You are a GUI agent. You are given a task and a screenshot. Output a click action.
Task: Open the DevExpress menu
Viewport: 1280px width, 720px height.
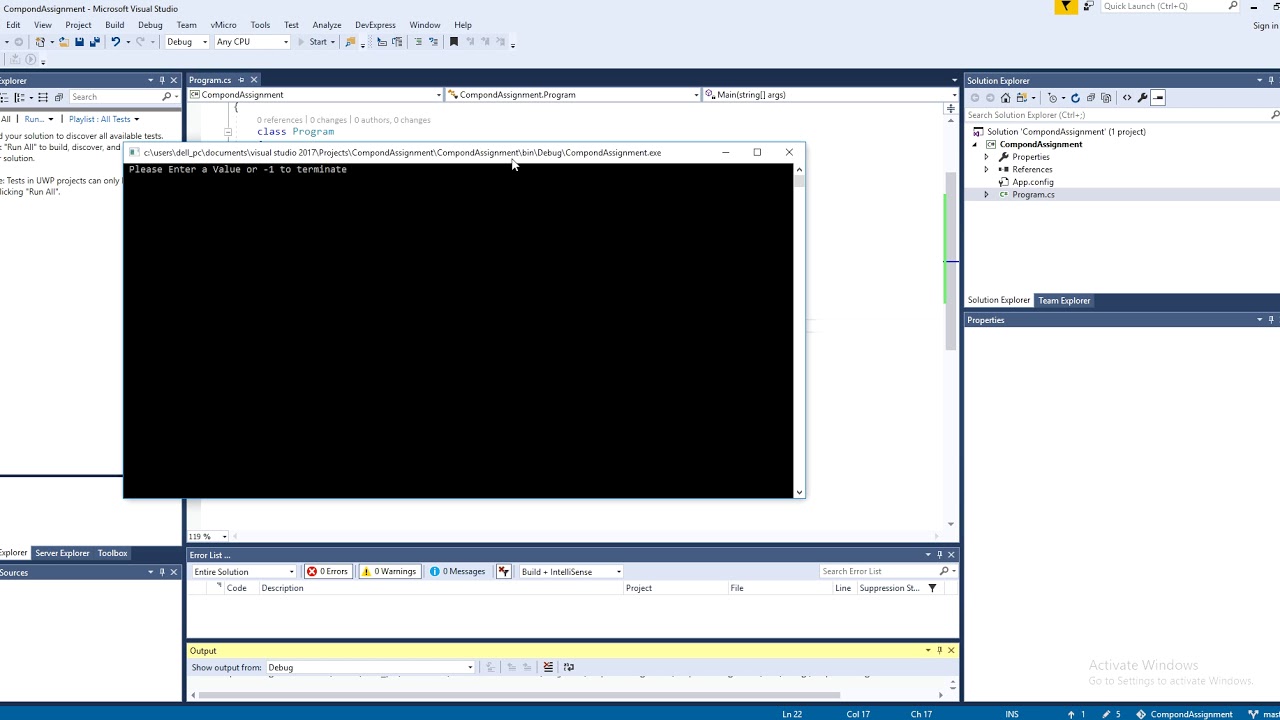(375, 25)
